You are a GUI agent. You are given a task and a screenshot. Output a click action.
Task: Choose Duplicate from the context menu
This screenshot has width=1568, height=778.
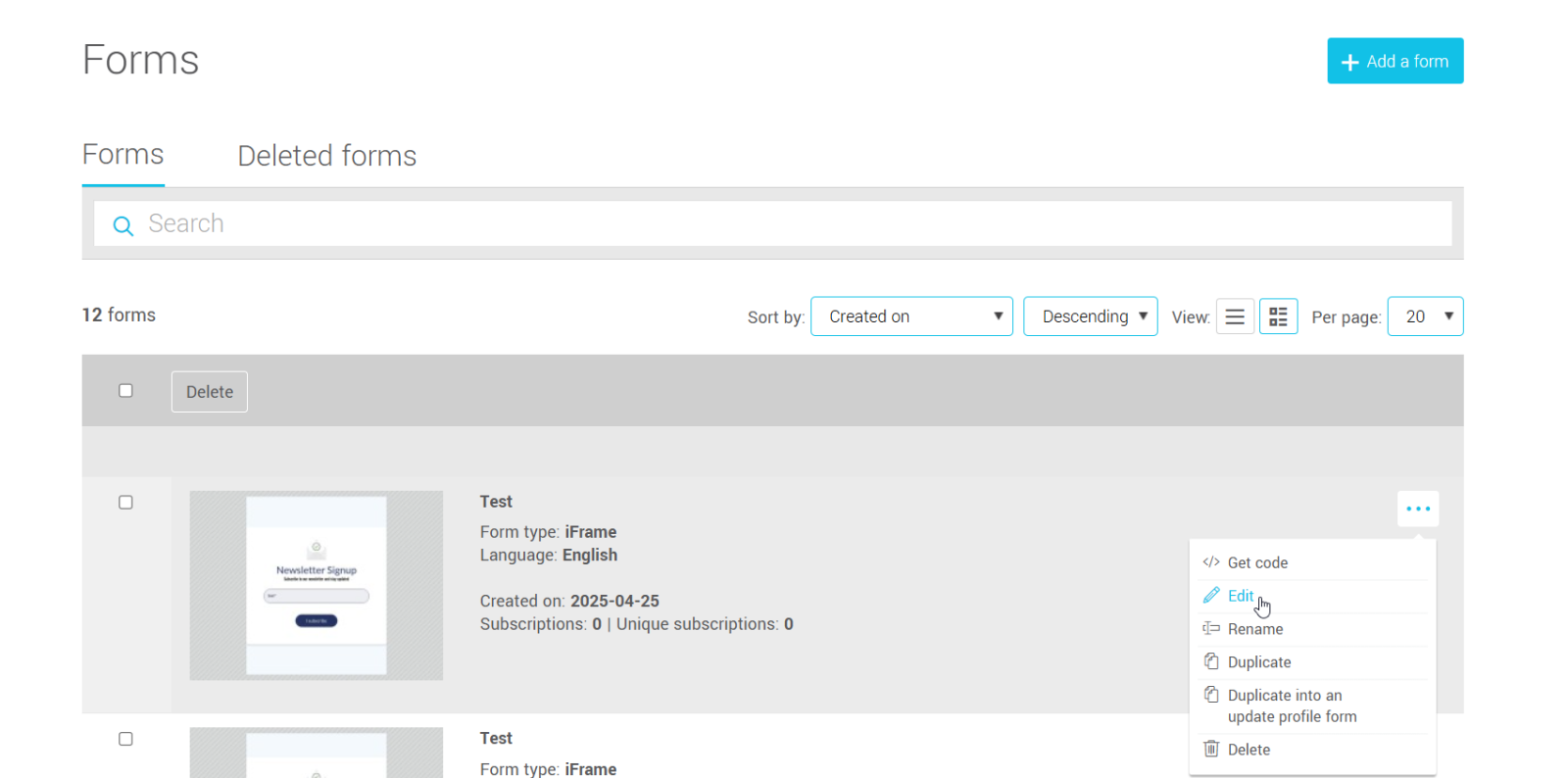1258,662
